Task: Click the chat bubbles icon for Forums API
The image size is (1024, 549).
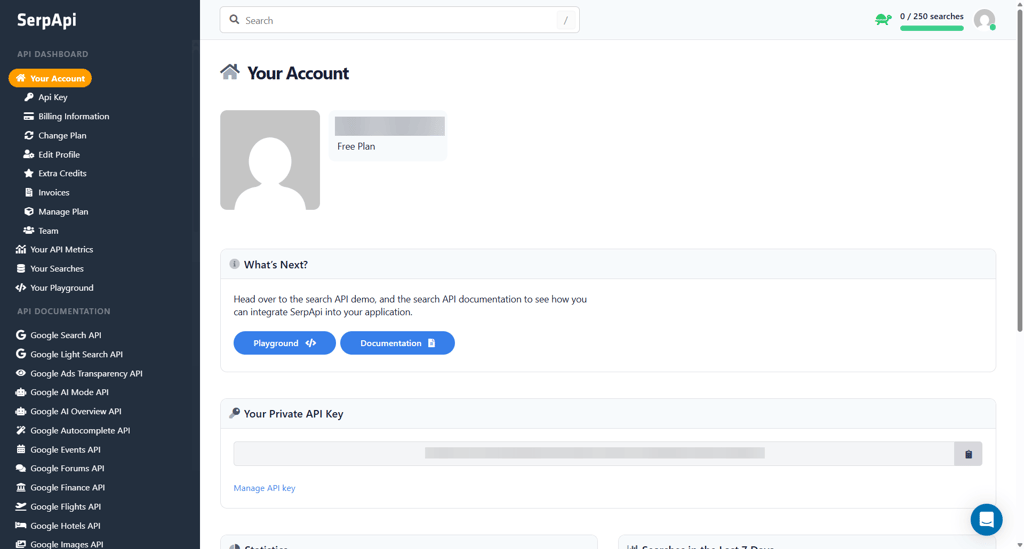Action: click(21, 469)
